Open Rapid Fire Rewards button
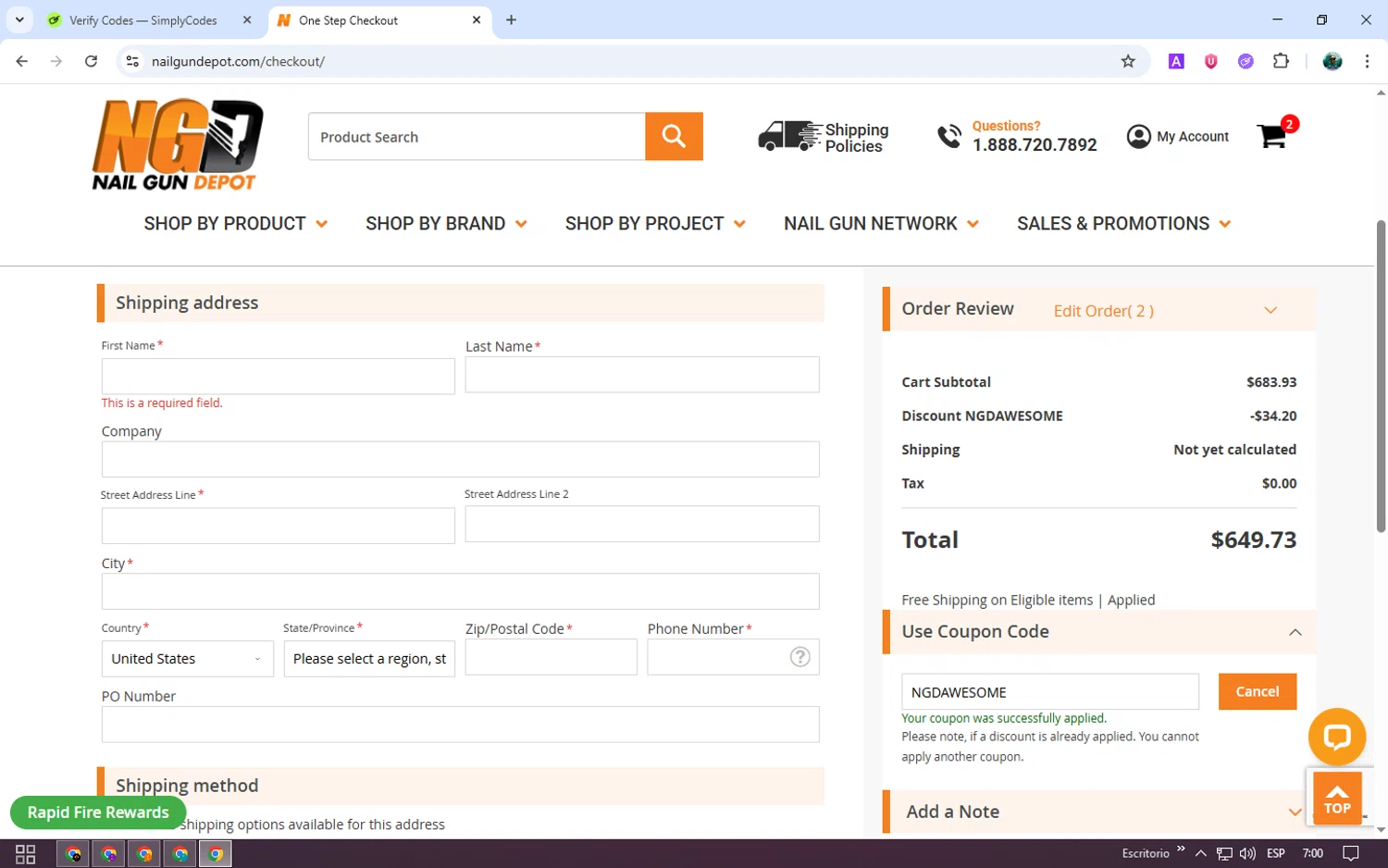This screenshot has height=868, width=1388. [x=98, y=812]
